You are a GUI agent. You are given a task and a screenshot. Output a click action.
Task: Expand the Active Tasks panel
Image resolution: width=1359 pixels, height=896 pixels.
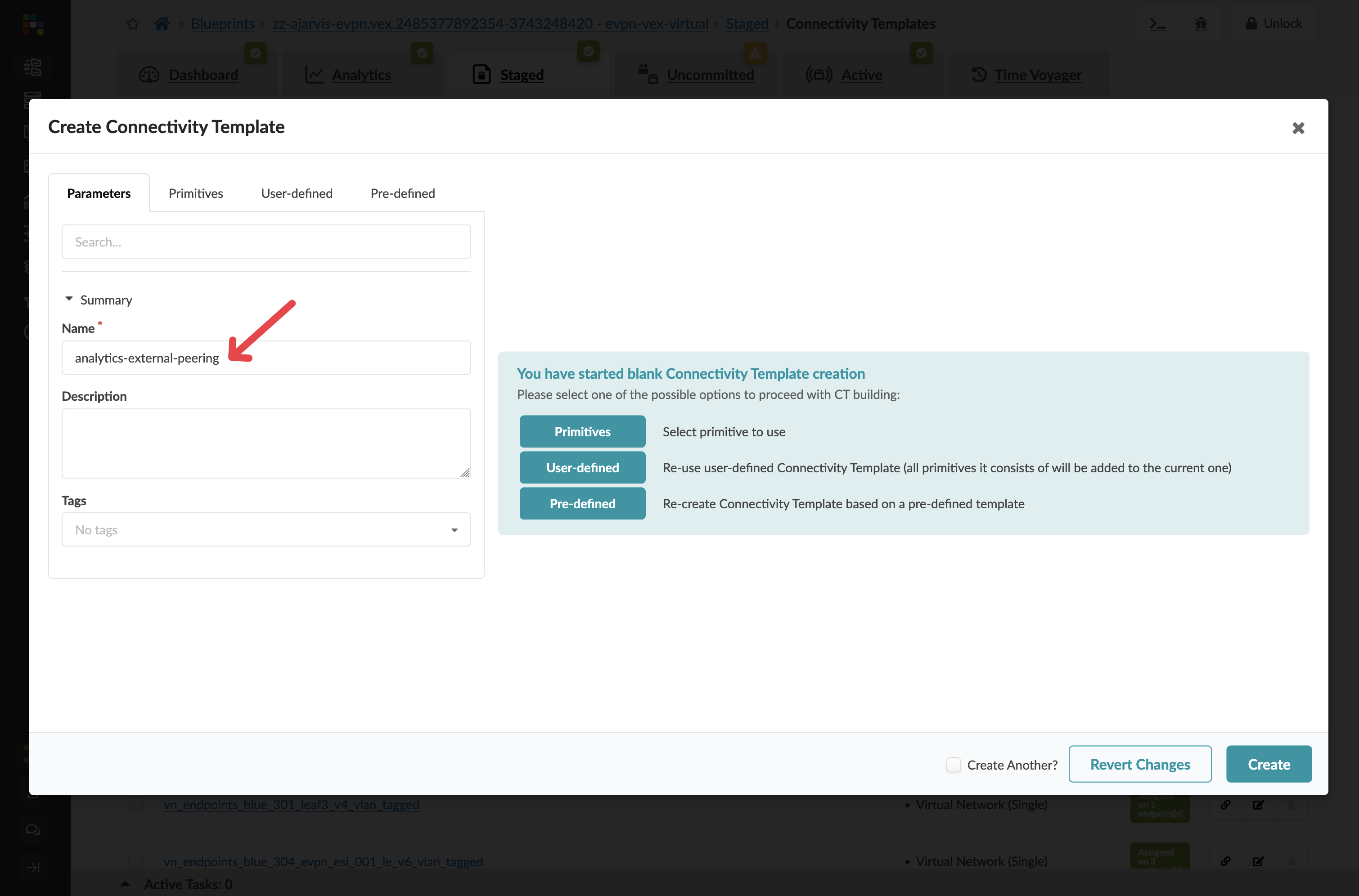[125, 884]
